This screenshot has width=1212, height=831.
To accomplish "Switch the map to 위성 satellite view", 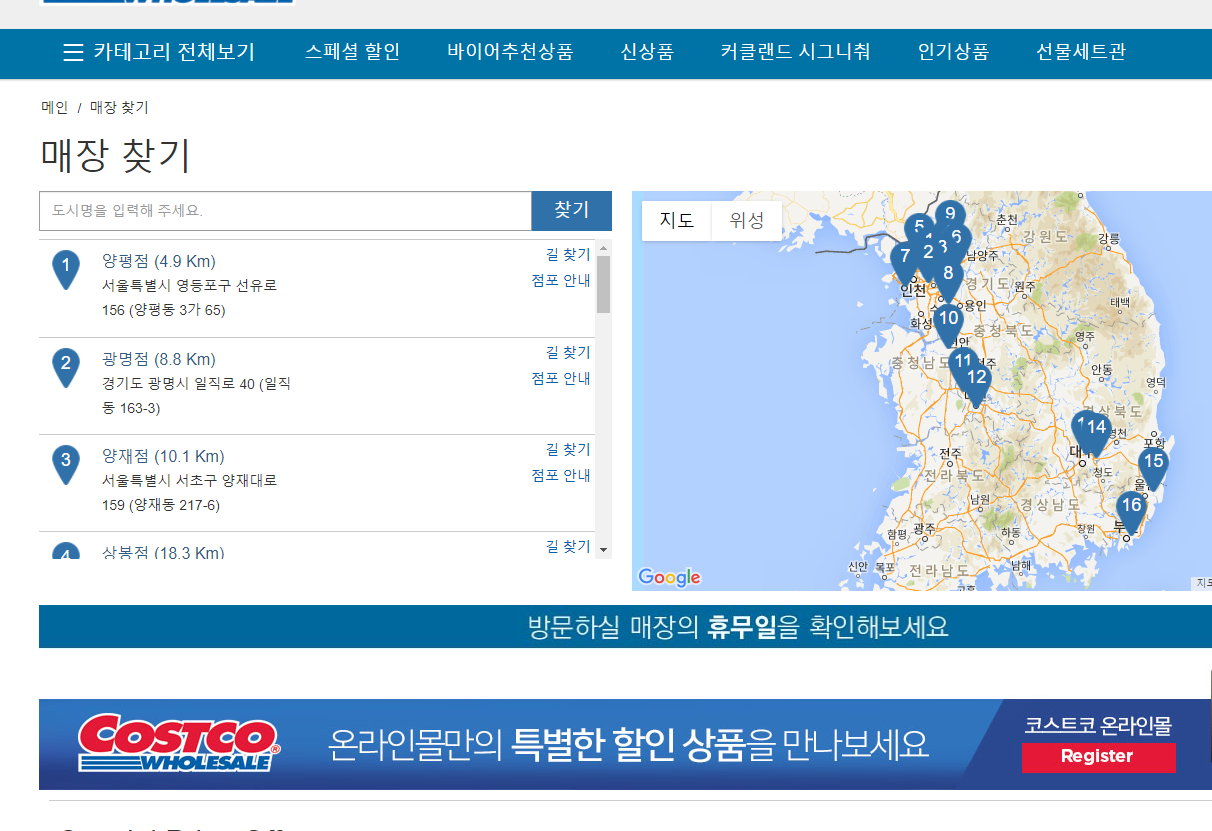I will click(747, 221).
